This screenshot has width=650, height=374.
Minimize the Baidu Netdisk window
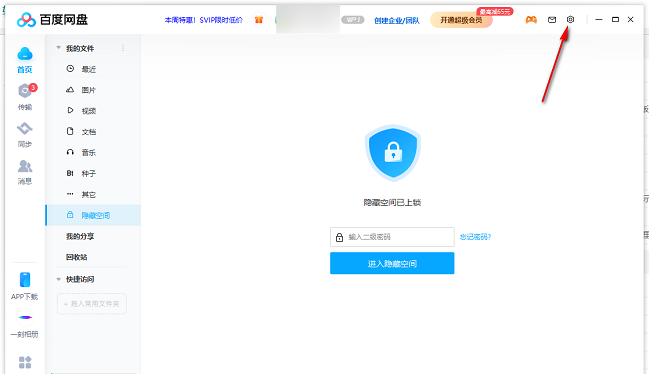[x=599, y=19]
